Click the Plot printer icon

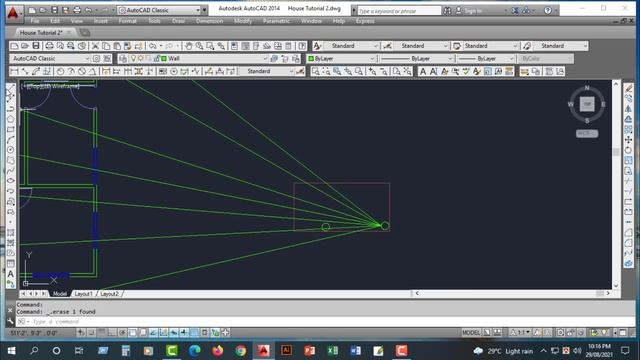coord(49,46)
